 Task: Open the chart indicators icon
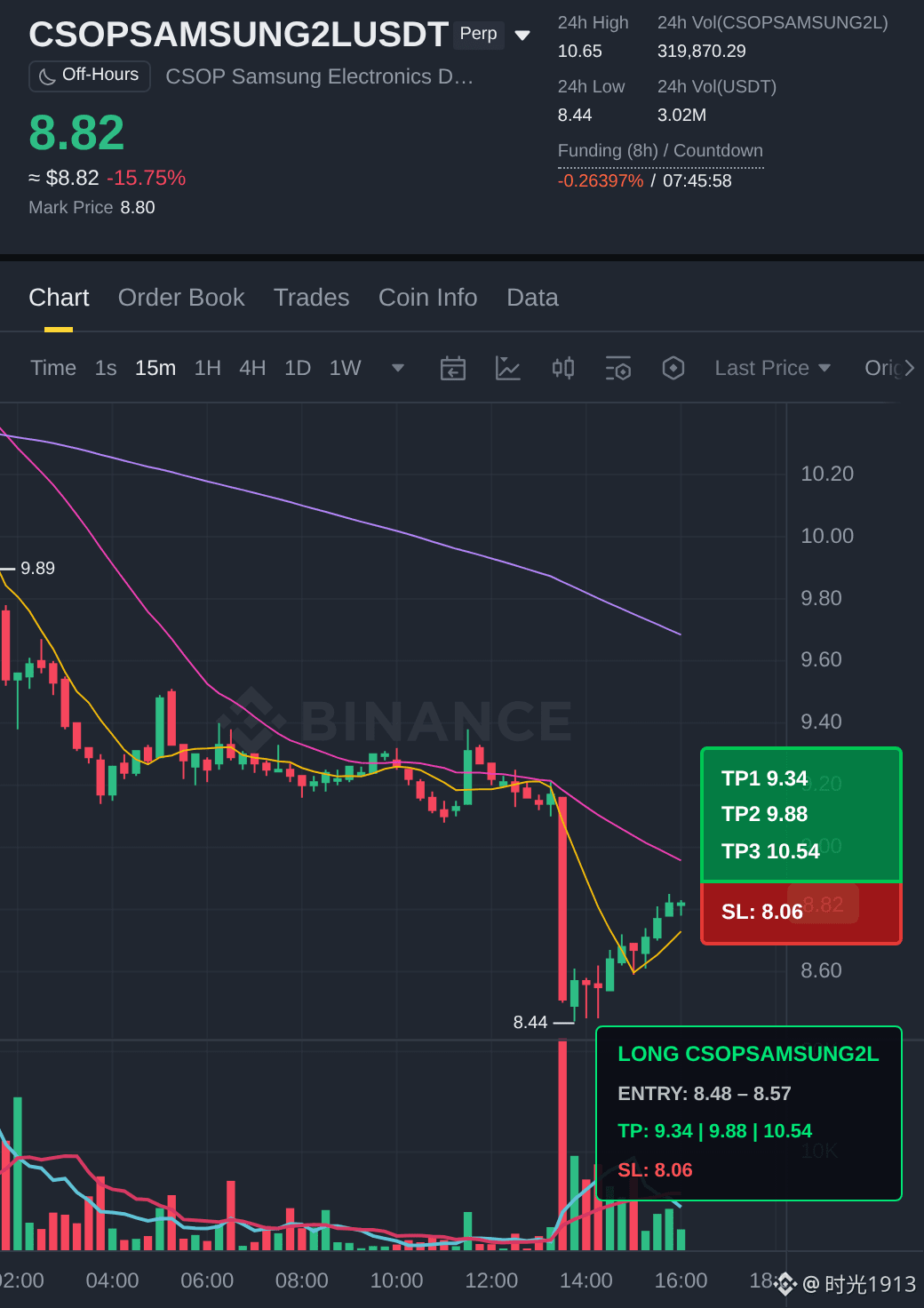coord(508,368)
